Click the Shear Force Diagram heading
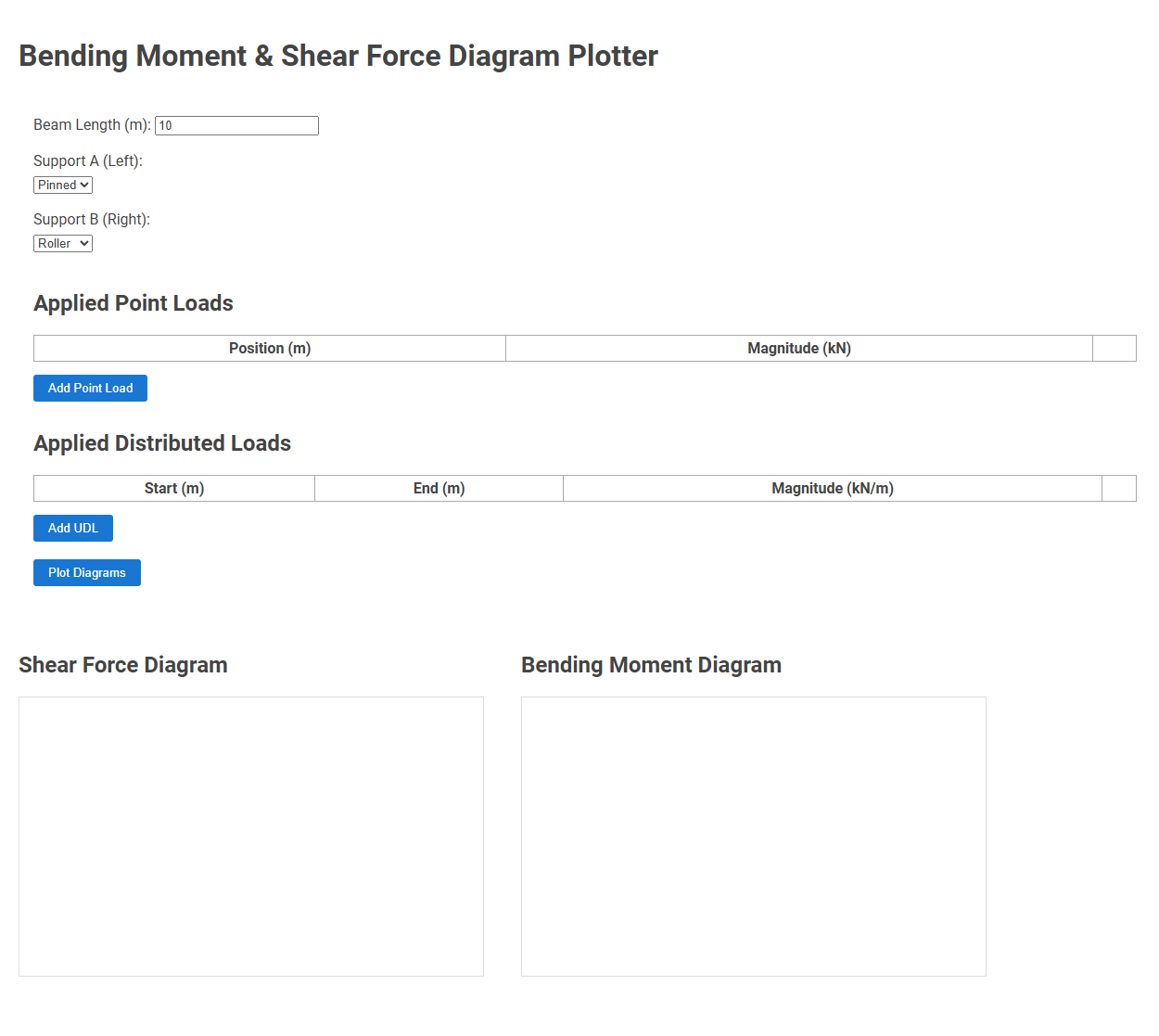 [x=122, y=665]
